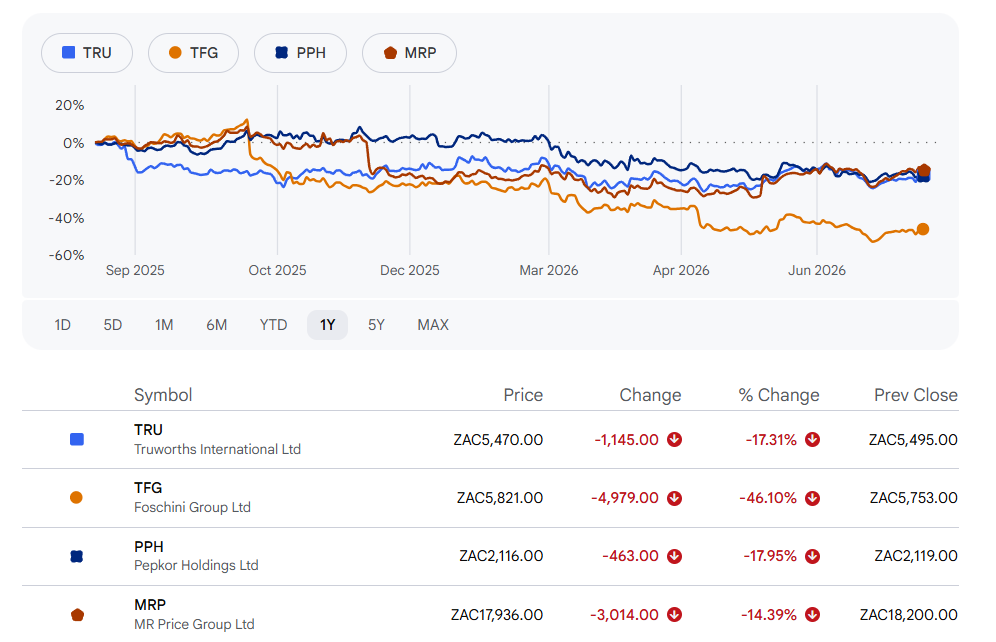
Task: Click the Change column header
Action: pos(650,395)
